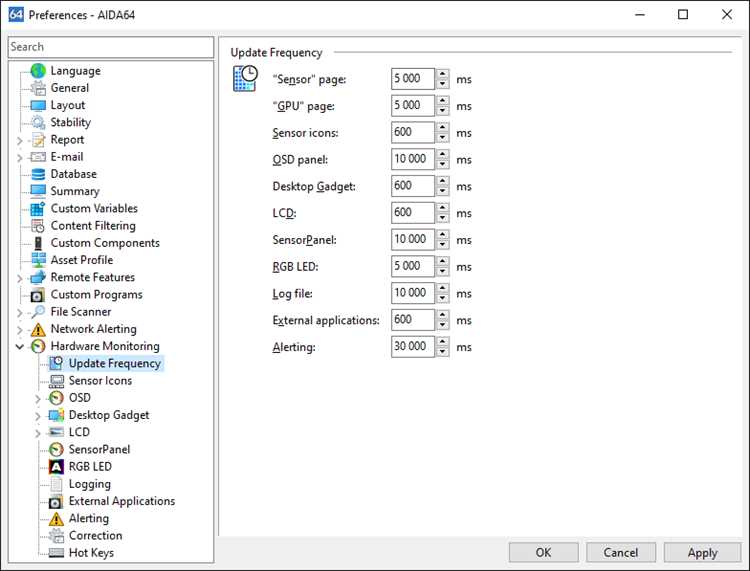Increase the Log file interval value
Viewport: 750px width, 571px height.
point(442,288)
